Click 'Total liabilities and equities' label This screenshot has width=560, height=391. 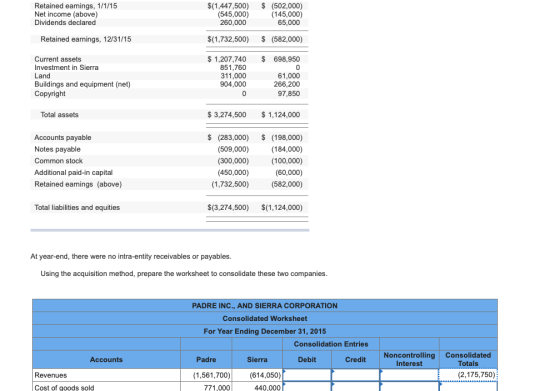tap(77, 207)
